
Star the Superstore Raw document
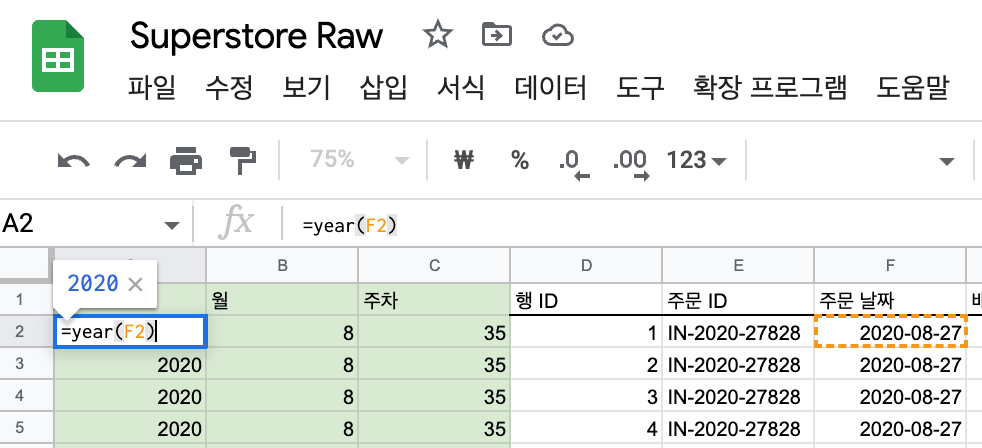437,34
